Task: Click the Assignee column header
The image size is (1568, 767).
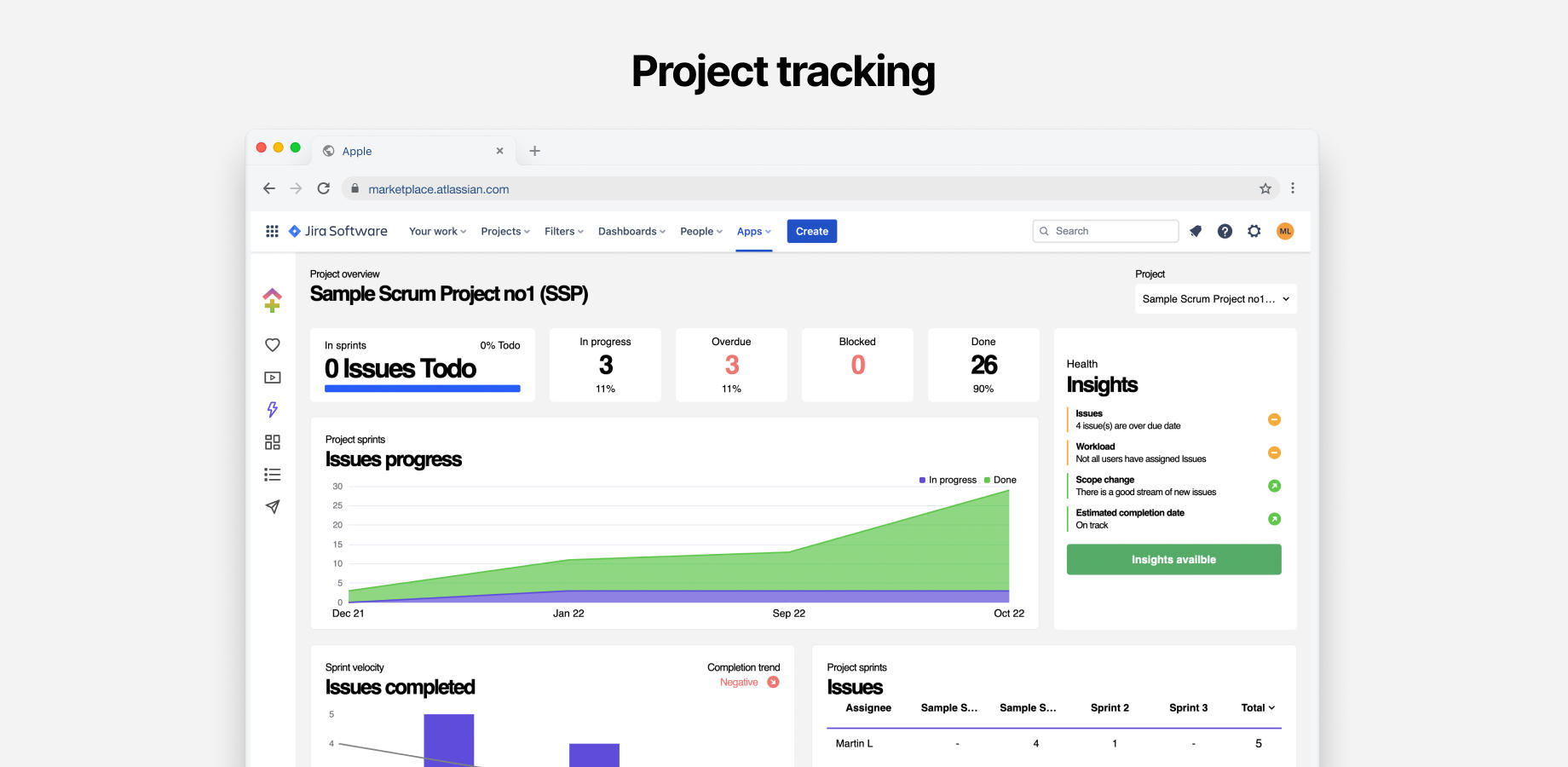Action: (868, 707)
